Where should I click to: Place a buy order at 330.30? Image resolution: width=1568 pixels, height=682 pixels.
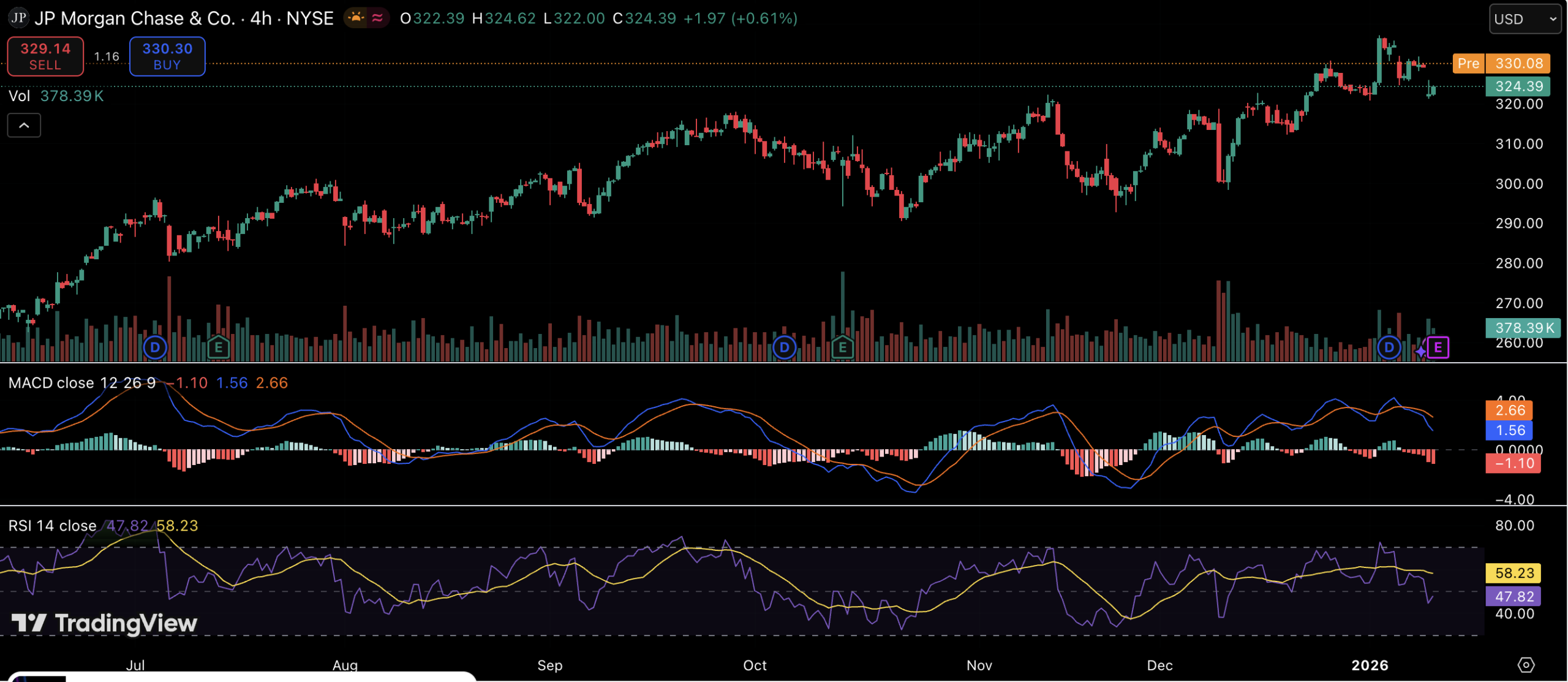tap(167, 56)
